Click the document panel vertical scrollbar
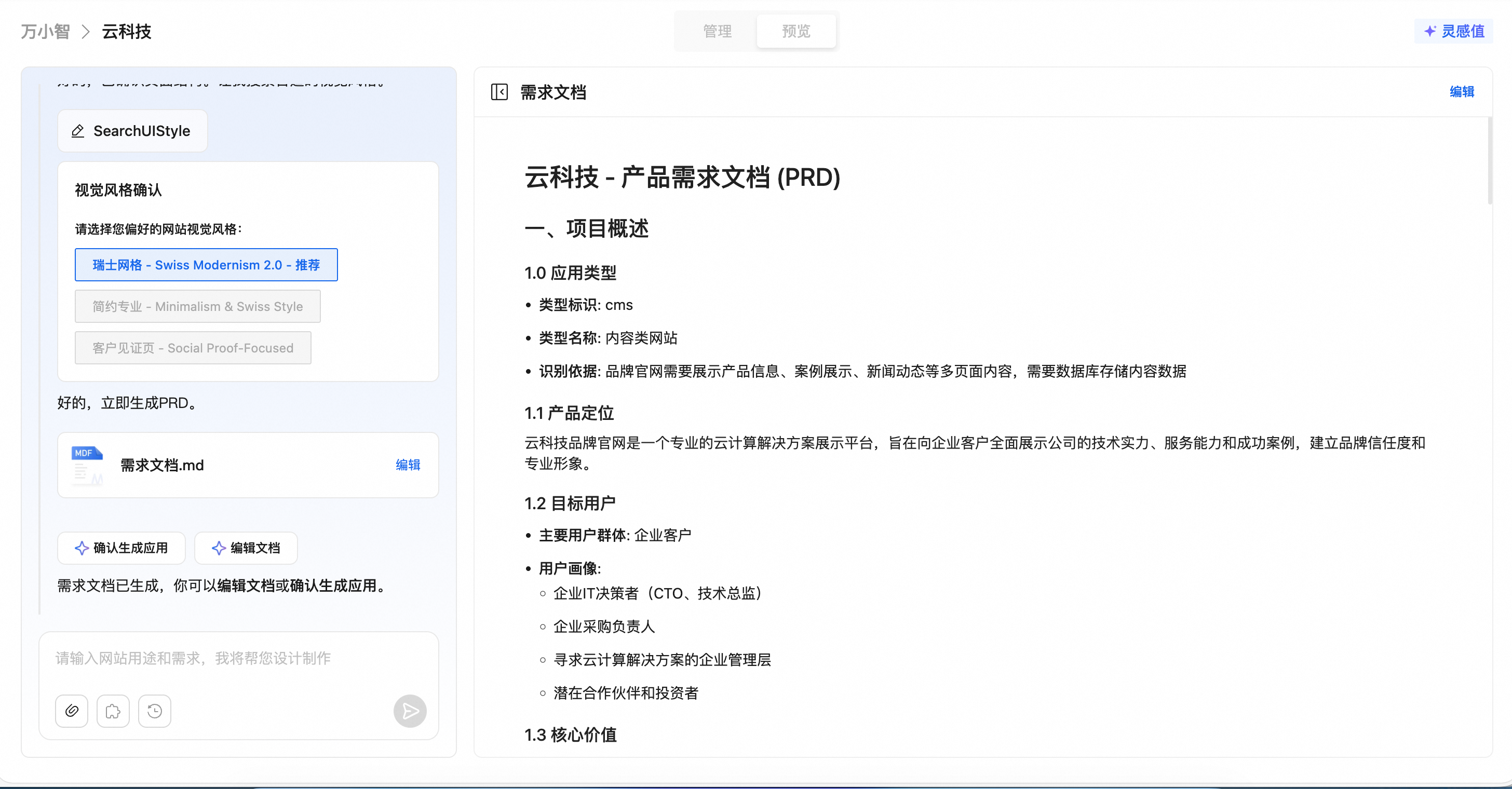This screenshot has width=1512, height=789. point(1490,161)
